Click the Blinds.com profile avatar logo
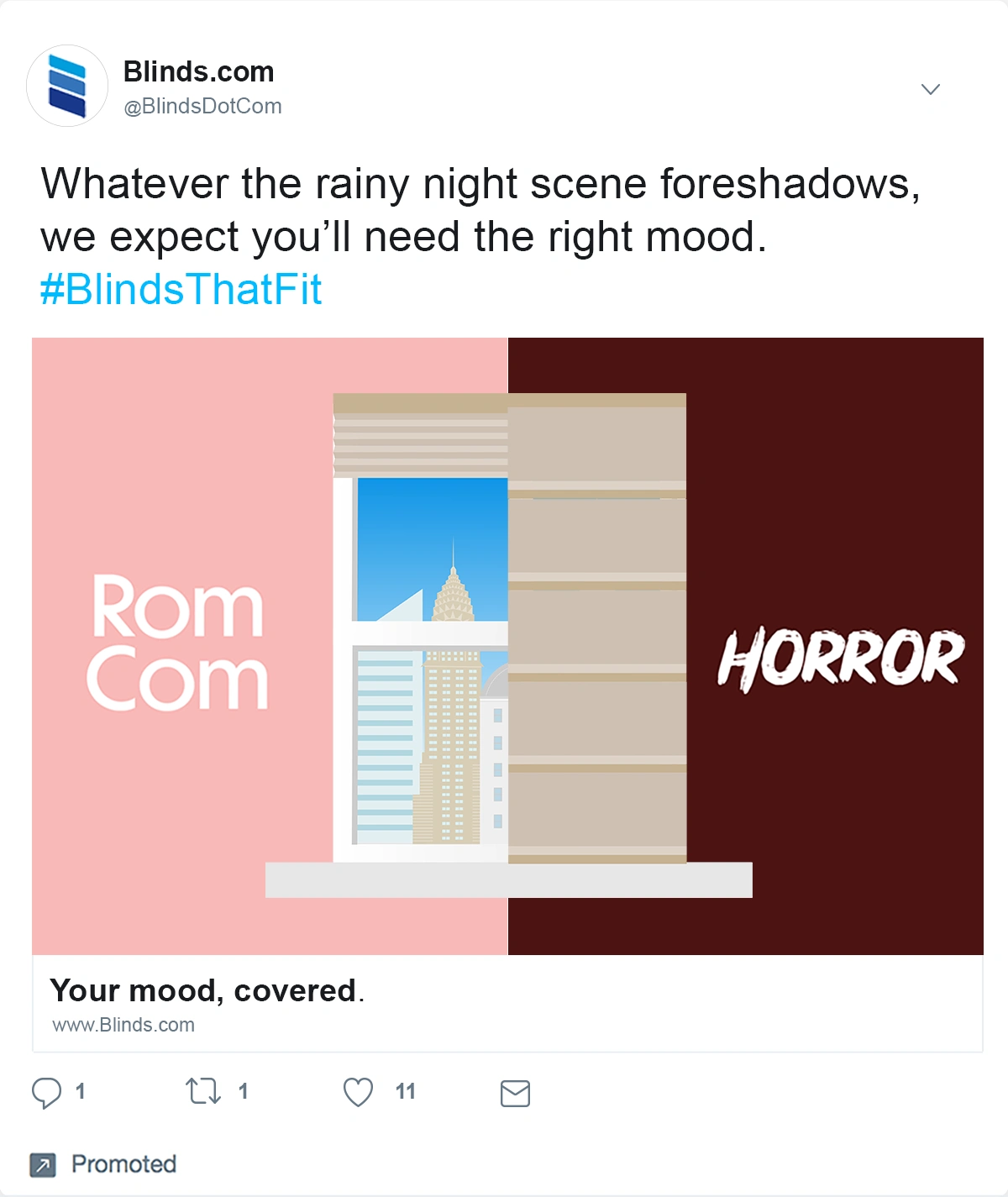This screenshot has width=1008, height=1197. tap(67, 86)
